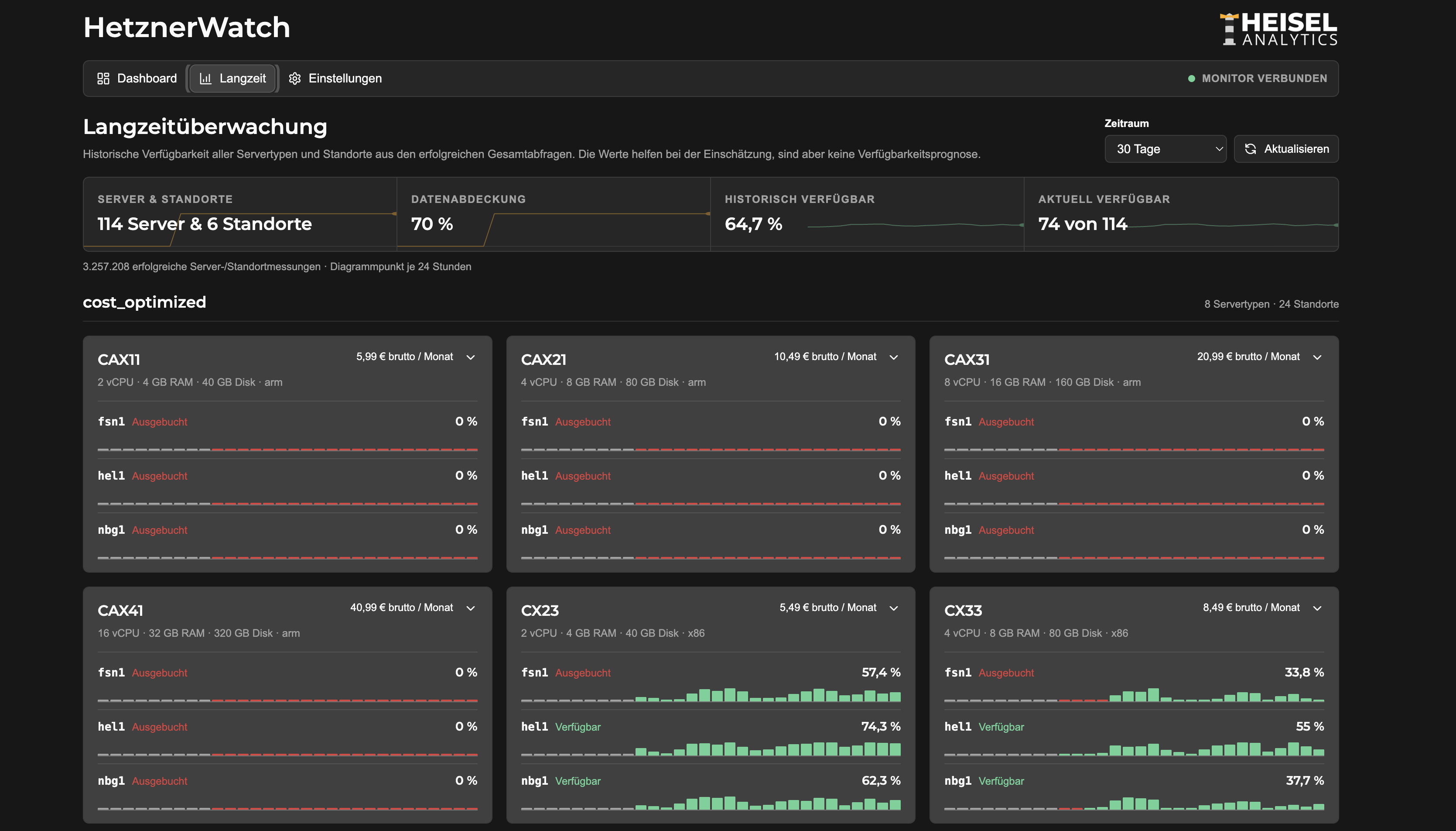Click the 57,4 % value in CX23
The image size is (1456, 831).
coord(881,672)
